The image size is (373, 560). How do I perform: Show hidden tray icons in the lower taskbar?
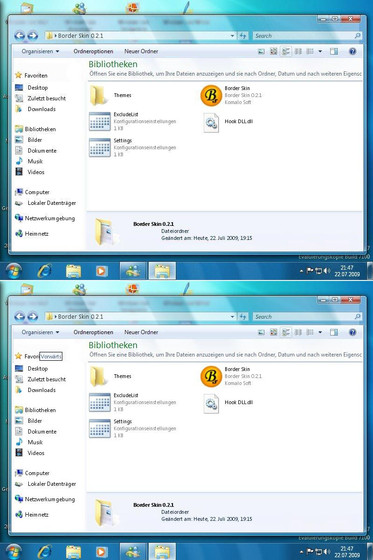(x=301, y=552)
